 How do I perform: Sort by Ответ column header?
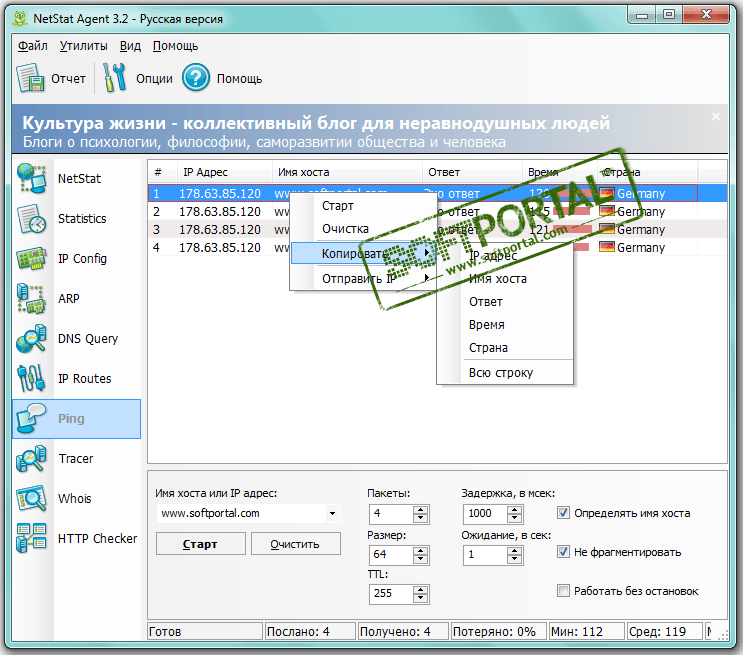pos(472,172)
